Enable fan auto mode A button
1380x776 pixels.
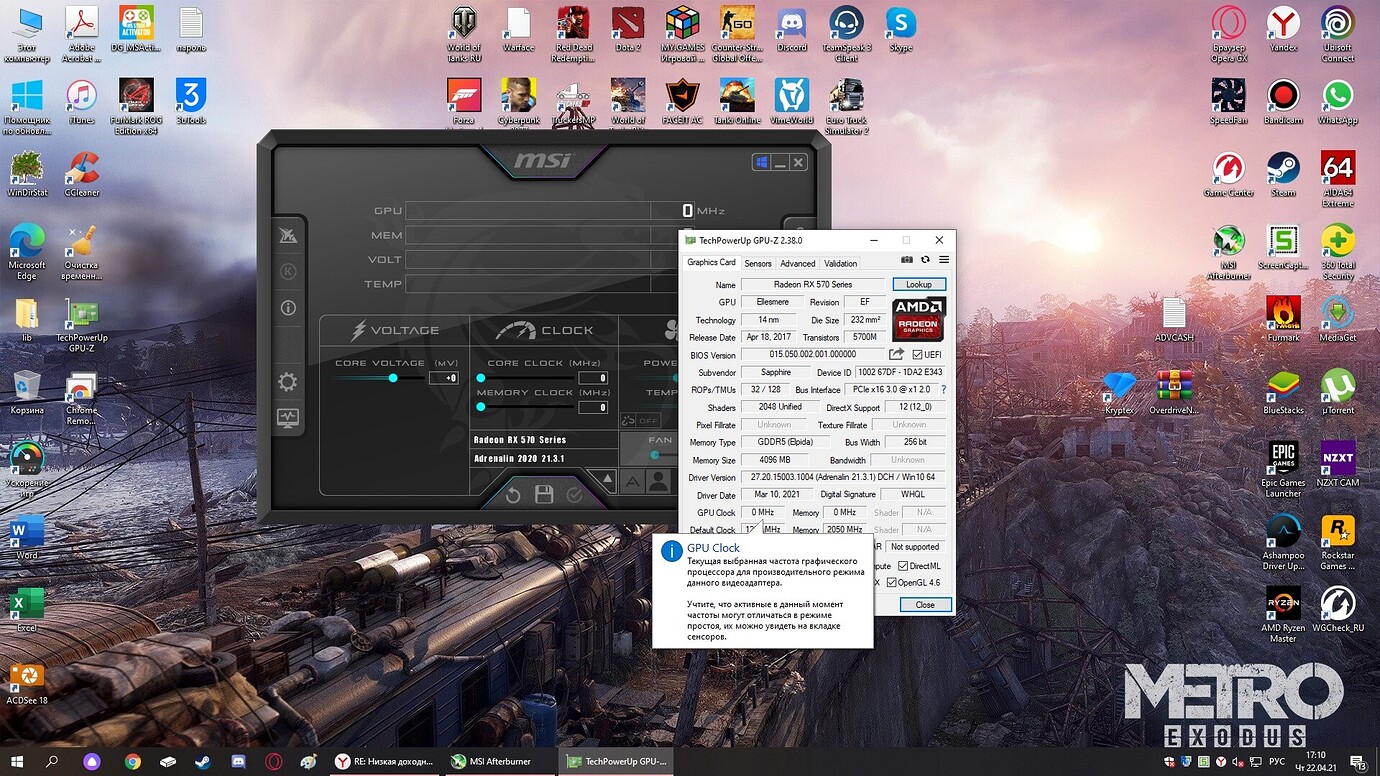tap(633, 481)
